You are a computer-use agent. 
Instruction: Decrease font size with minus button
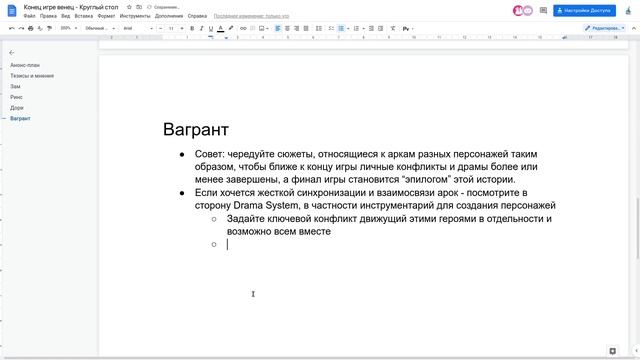click(x=160, y=28)
